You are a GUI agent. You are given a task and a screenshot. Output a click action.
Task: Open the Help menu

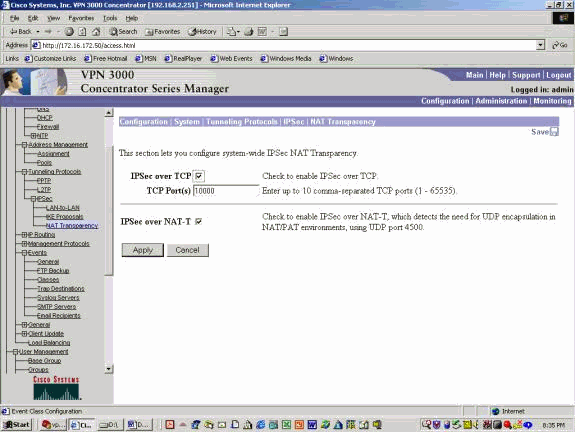pos(132,18)
